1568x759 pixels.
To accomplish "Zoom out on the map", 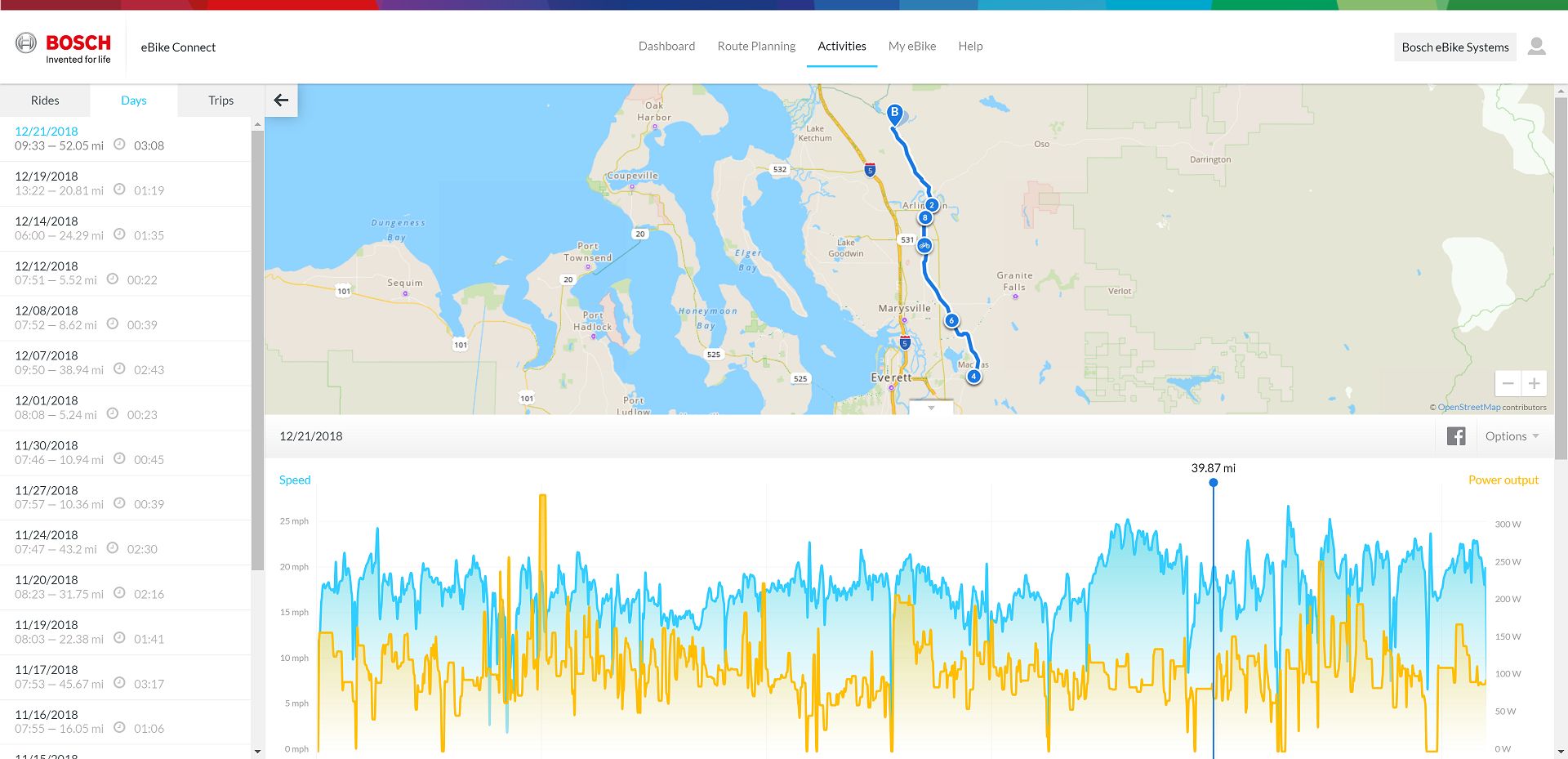I will tap(1508, 383).
